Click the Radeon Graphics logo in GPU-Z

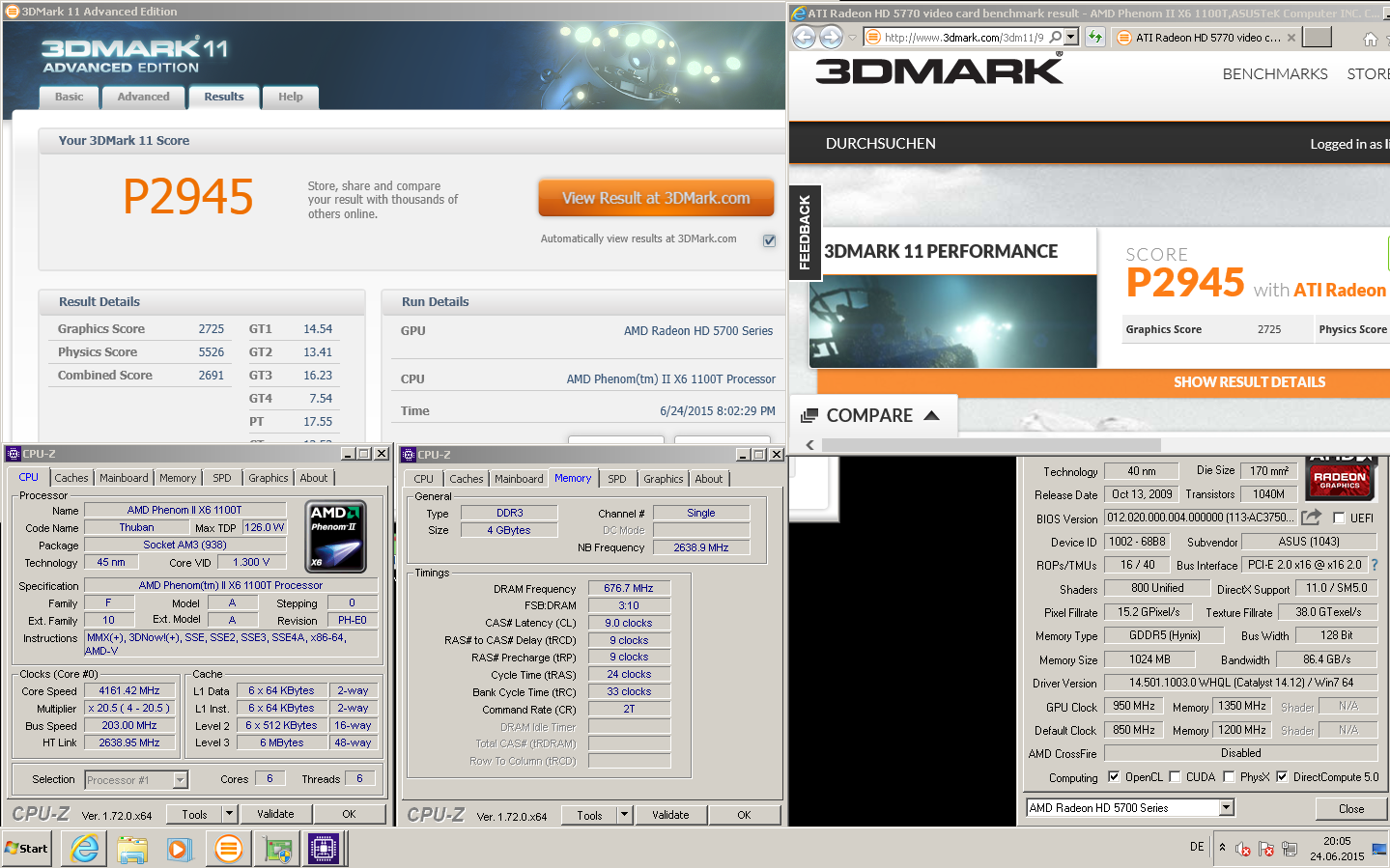coord(1340,479)
